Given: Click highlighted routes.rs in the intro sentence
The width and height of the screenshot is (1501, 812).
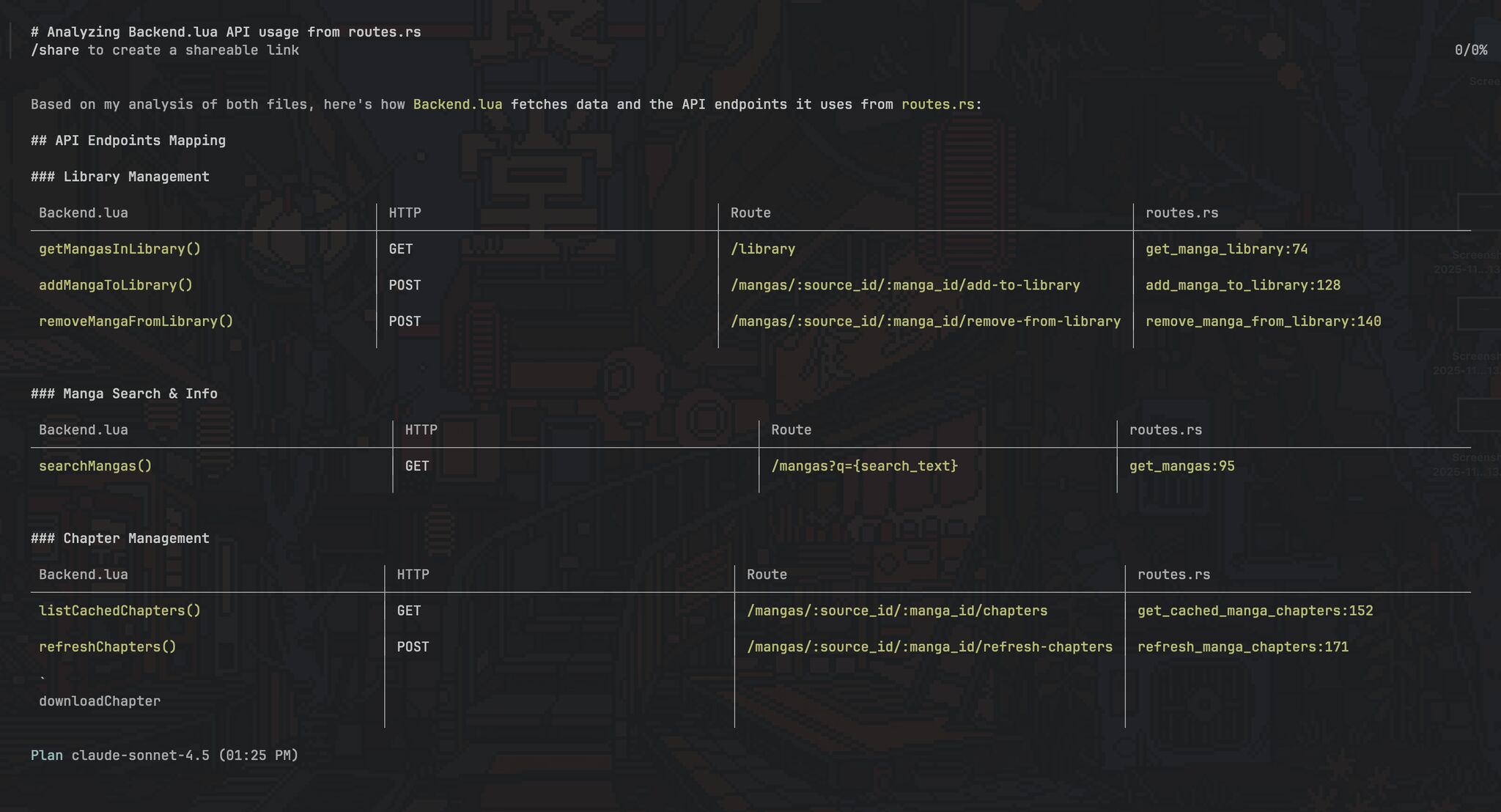Looking at the screenshot, I should tap(938, 104).
